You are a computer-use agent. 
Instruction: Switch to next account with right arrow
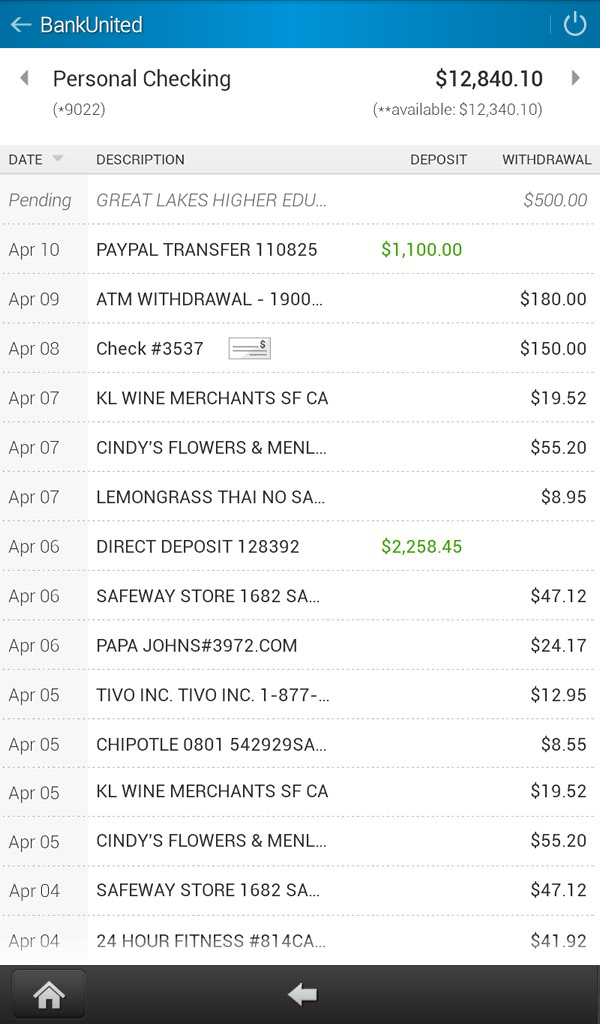point(575,78)
